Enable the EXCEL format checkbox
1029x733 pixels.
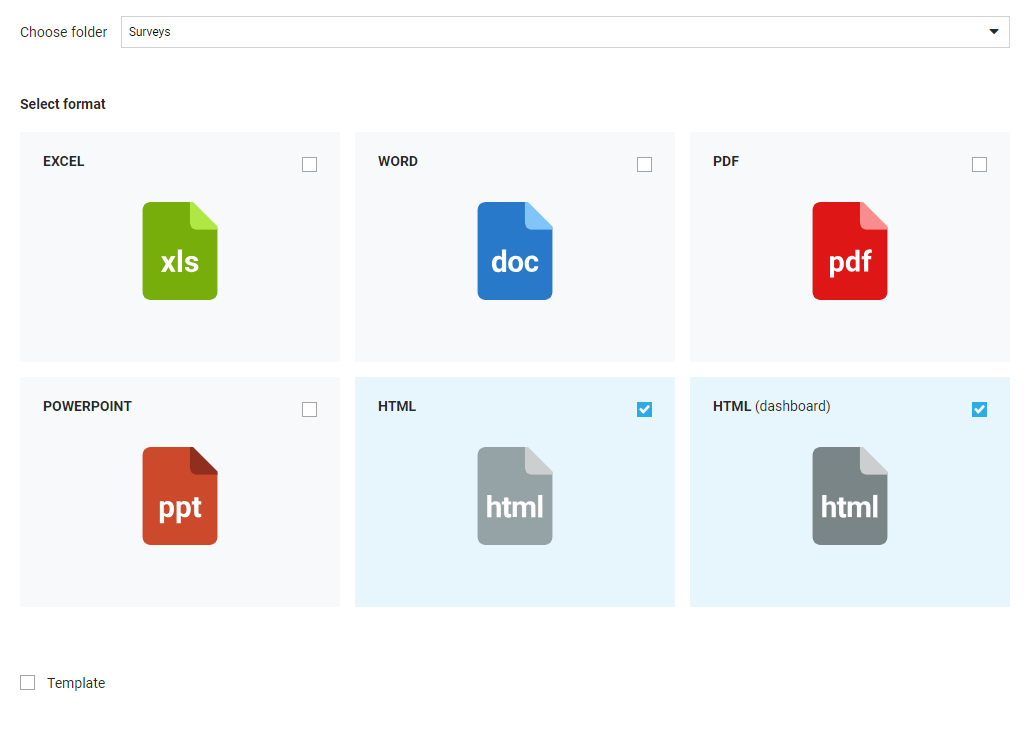point(309,164)
